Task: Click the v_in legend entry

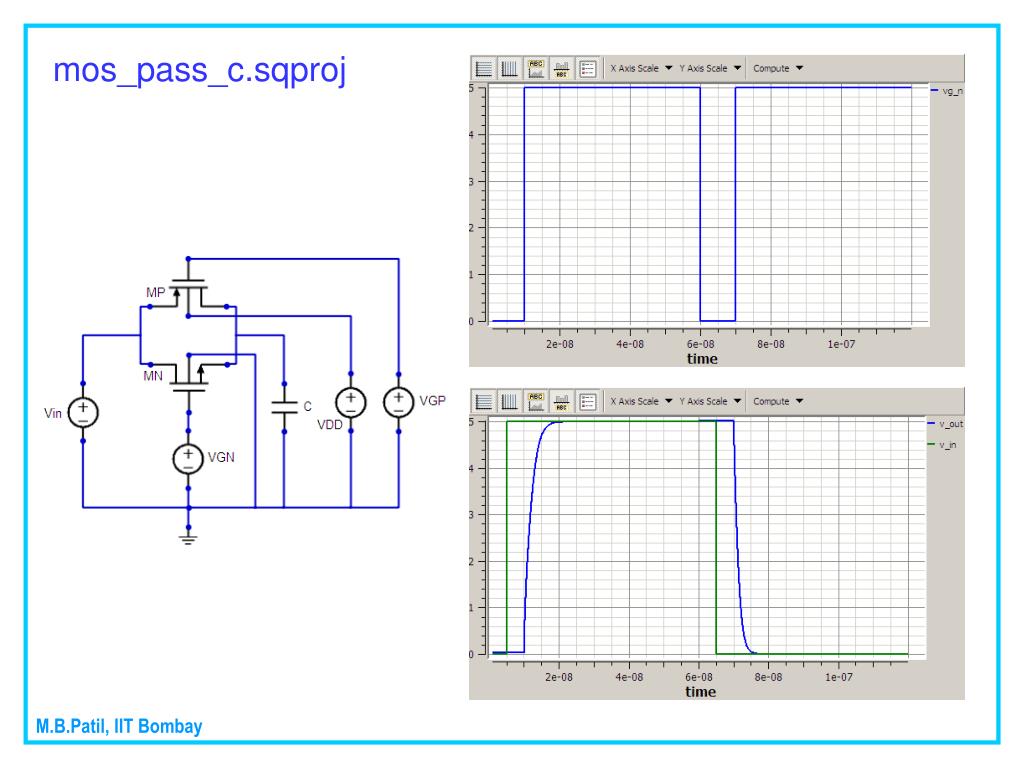Action: coord(942,445)
